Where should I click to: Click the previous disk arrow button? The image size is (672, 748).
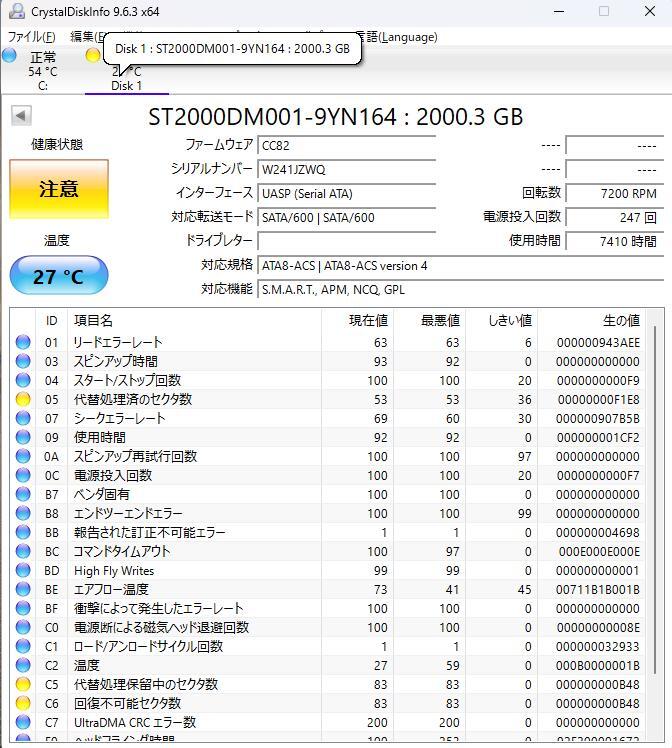pos(21,115)
